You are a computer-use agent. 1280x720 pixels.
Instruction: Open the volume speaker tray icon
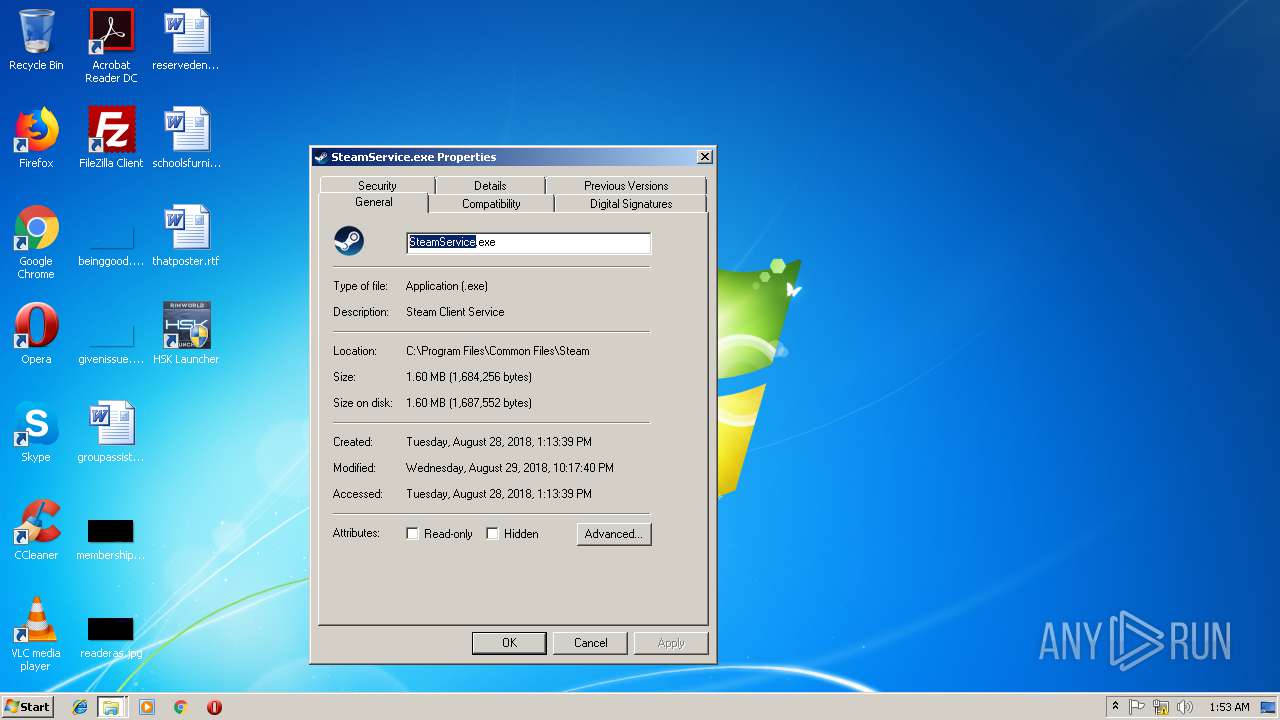[x=1185, y=707]
